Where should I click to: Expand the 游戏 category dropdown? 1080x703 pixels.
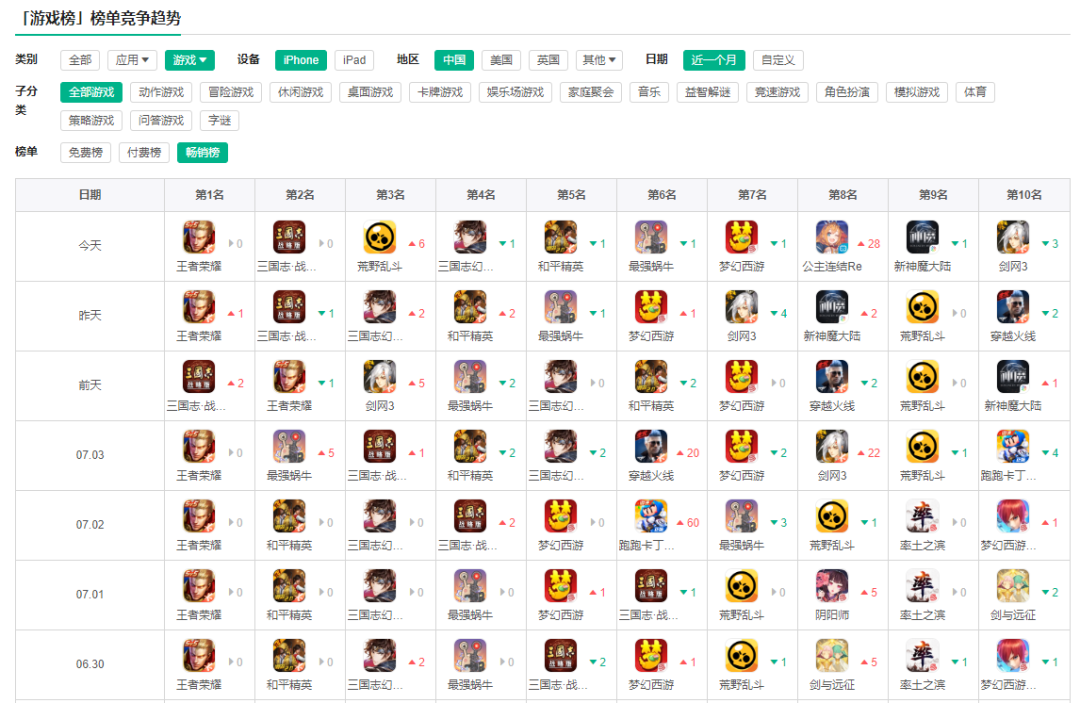point(189,61)
